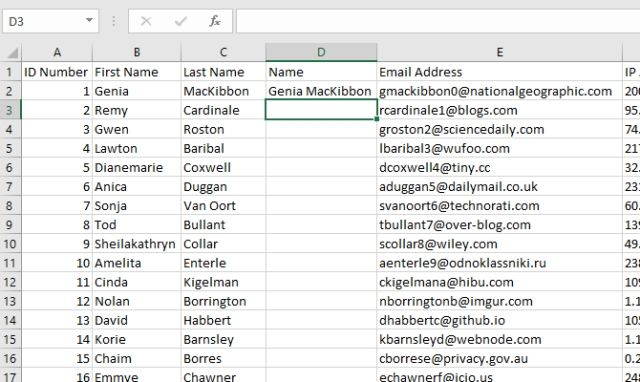Select the cell with cborrese@privacy.gov.au
Screen dimensions: 640x382
(500, 358)
